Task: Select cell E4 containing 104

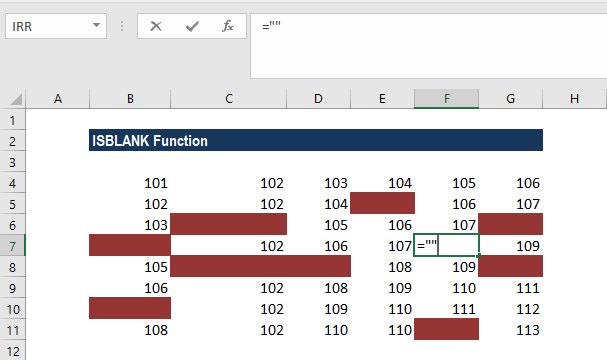Action: (x=382, y=183)
